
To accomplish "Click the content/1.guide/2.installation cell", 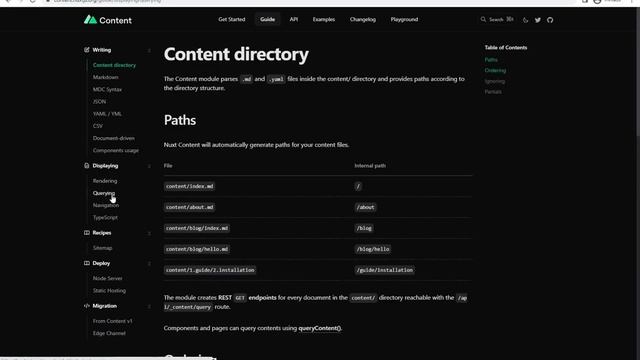I will point(210,270).
